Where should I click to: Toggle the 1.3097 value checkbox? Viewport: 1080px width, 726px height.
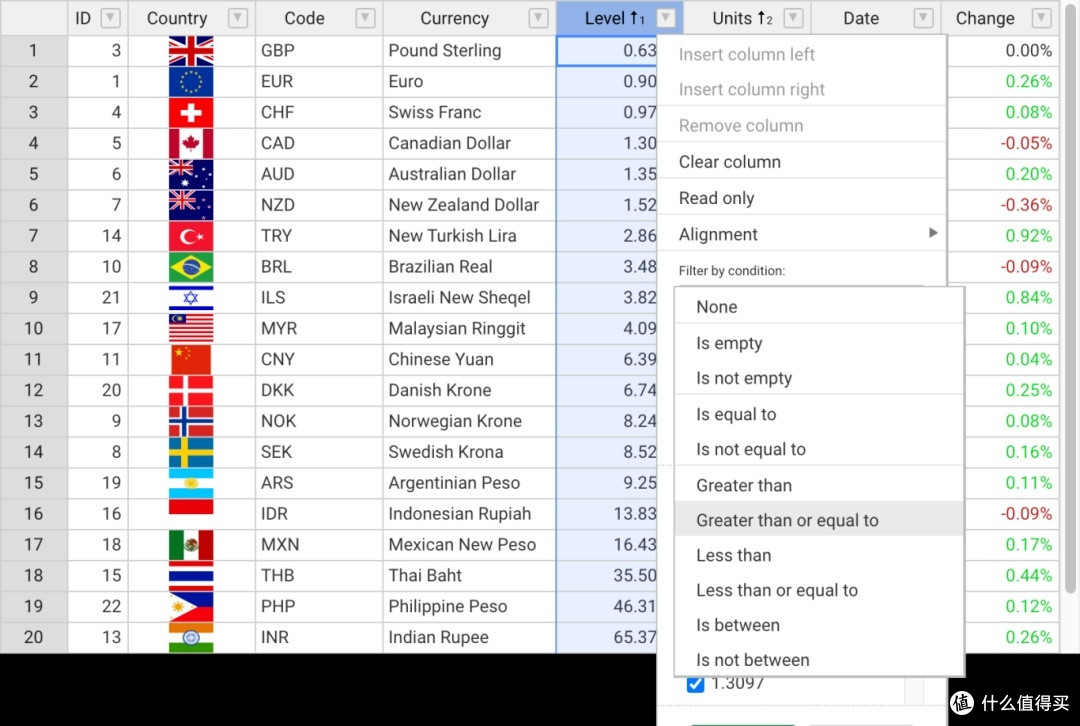click(x=695, y=684)
